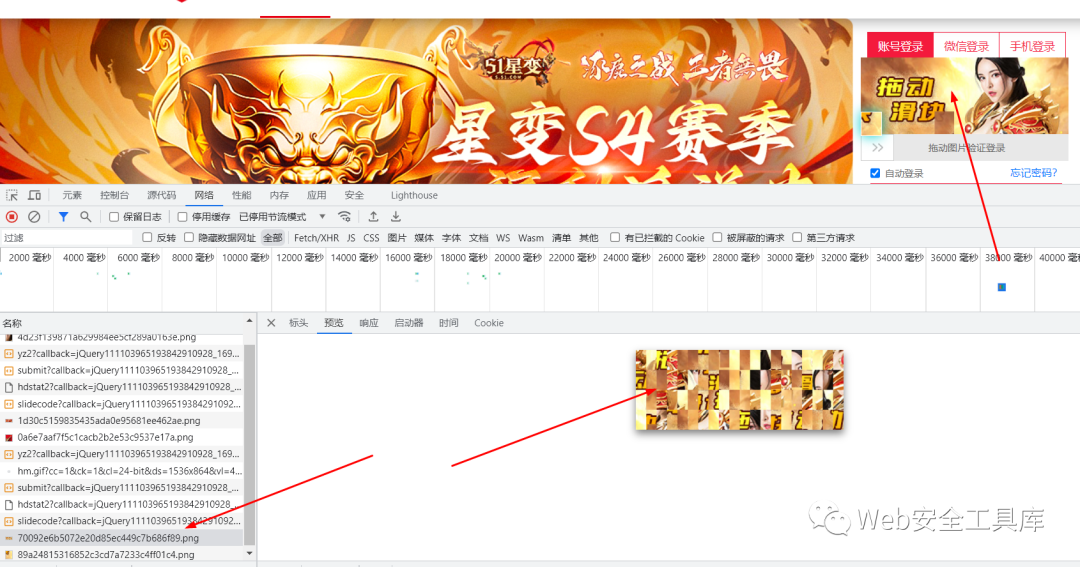Filter requests by WS type
The height and width of the screenshot is (567, 1080).
503,238
